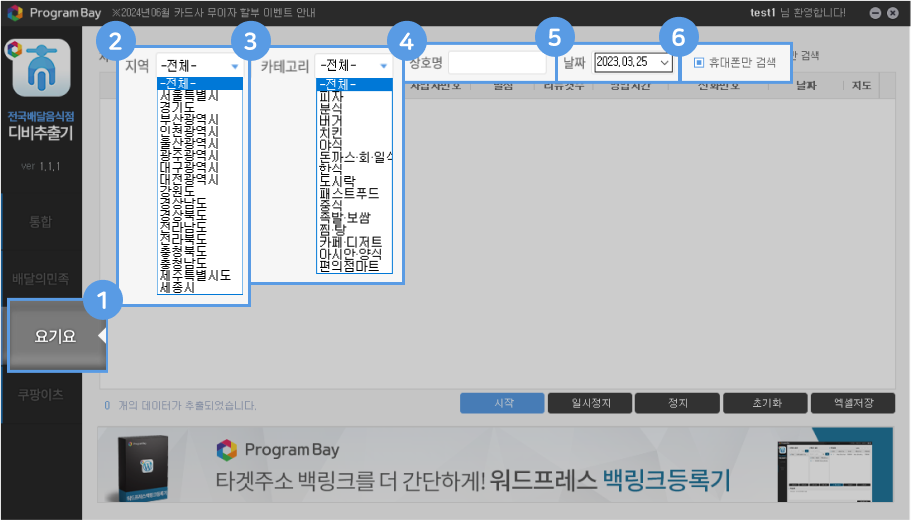Click the delivery scooter app icon
Image resolution: width=911 pixels, height=520 pixels.
(x=38, y=73)
